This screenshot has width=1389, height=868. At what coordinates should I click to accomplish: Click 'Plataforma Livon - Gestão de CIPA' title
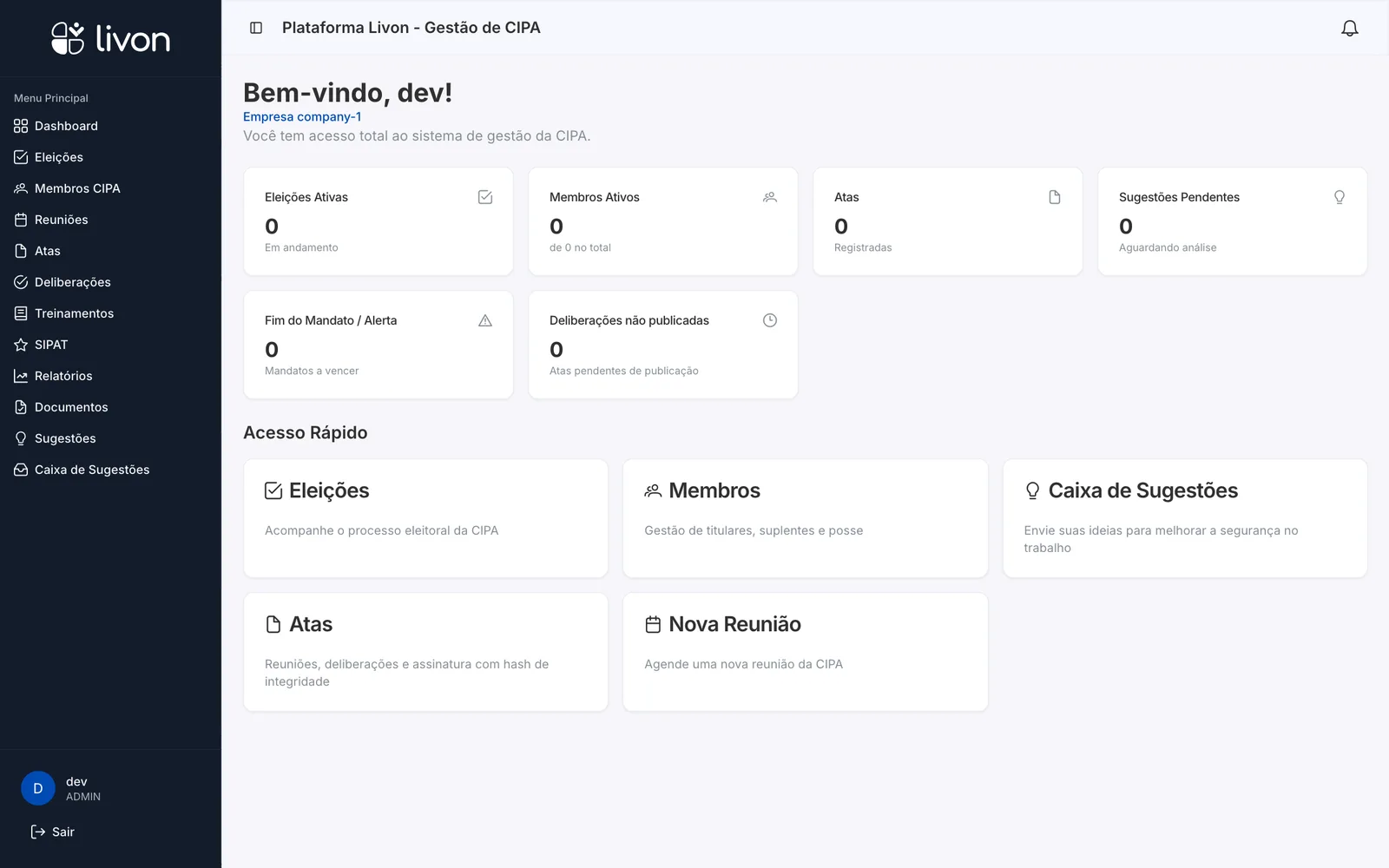coord(411,28)
